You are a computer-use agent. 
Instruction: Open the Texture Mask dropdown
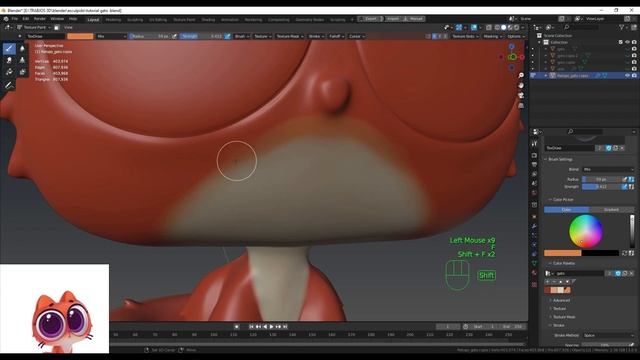[289, 36]
